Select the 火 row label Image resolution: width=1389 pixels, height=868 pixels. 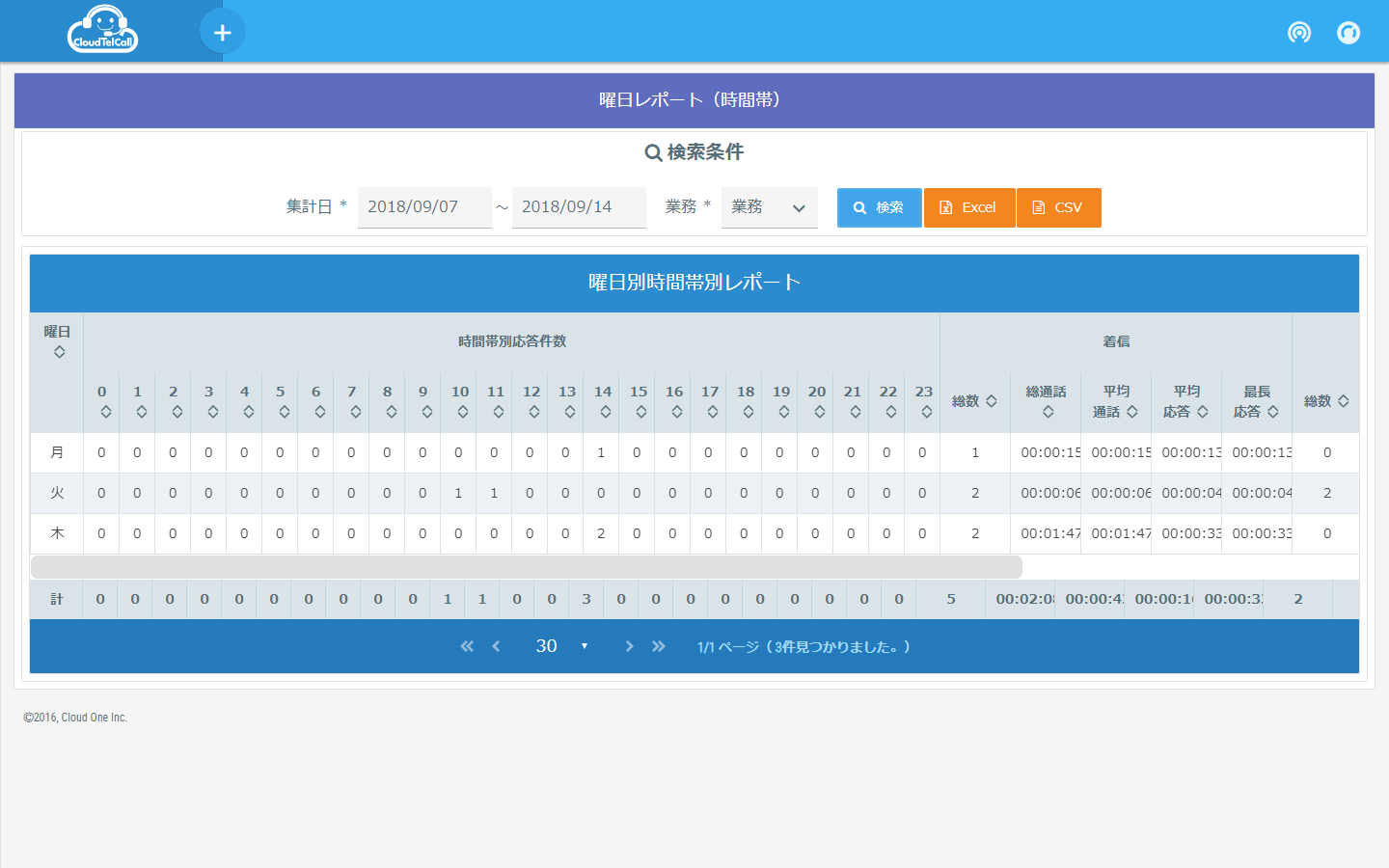(57, 493)
